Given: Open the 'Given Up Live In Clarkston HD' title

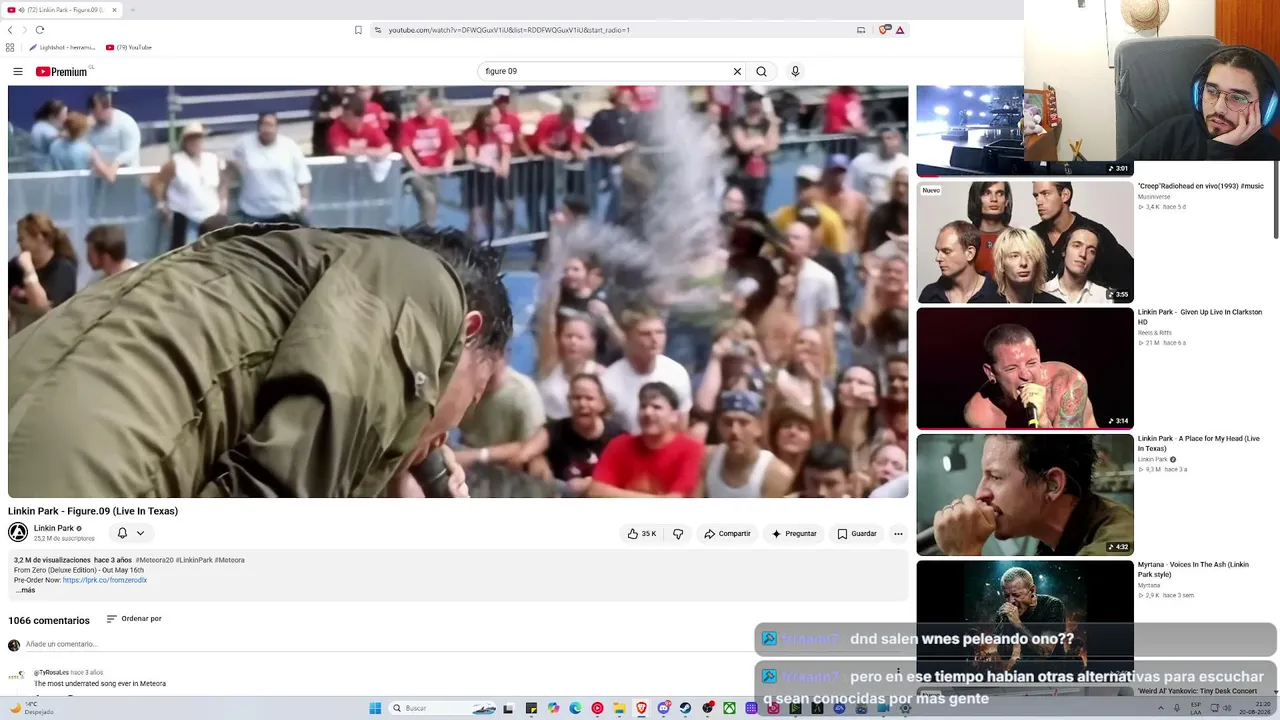Looking at the screenshot, I should (x=1200, y=317).
